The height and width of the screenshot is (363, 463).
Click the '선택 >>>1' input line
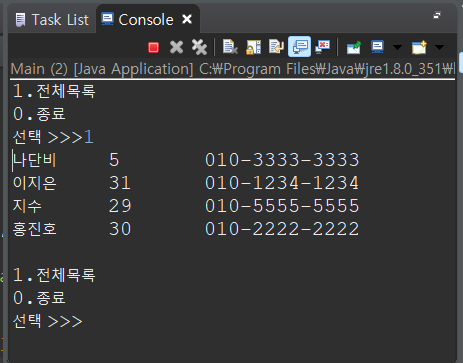pyautogui.click(x=53, y=137)
